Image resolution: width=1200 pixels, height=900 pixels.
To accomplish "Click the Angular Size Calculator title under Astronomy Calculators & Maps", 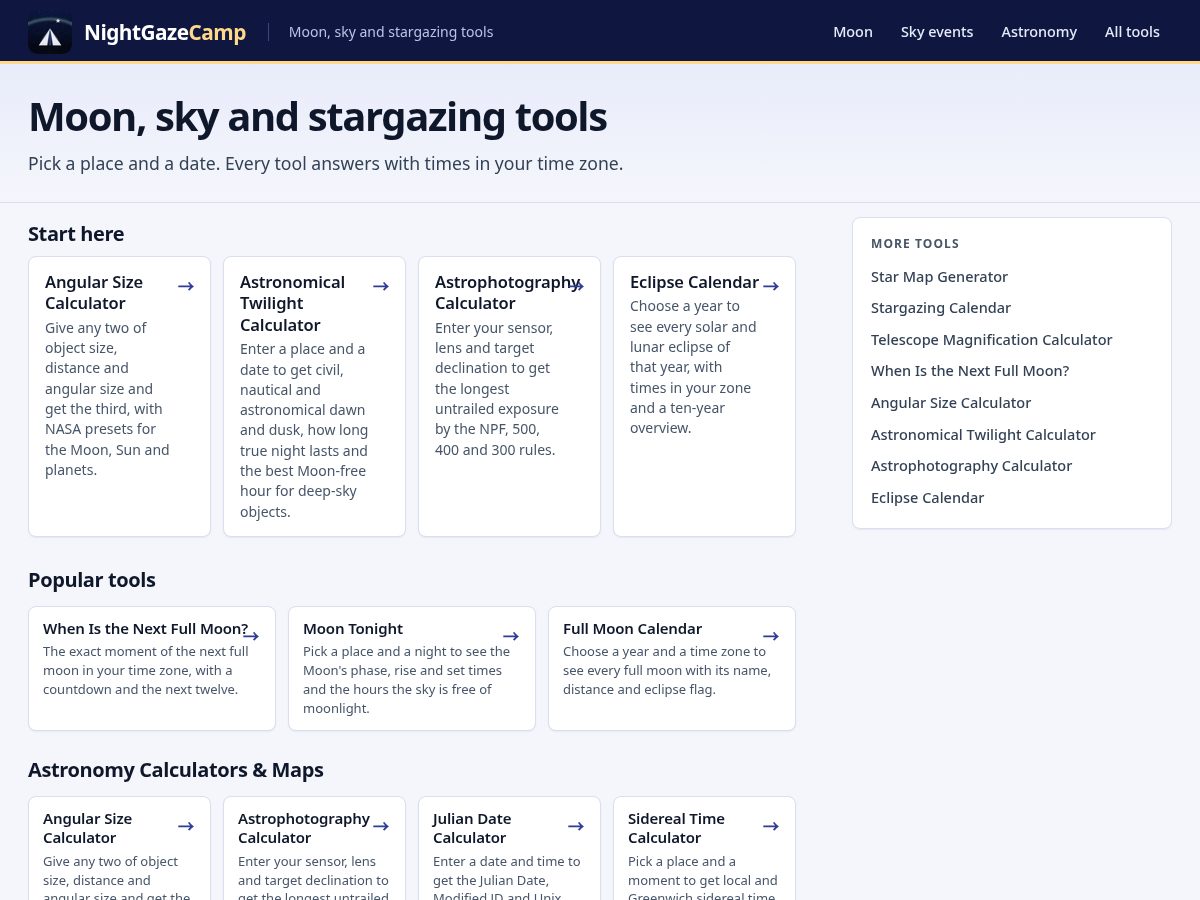I will [x=87, y=828].
